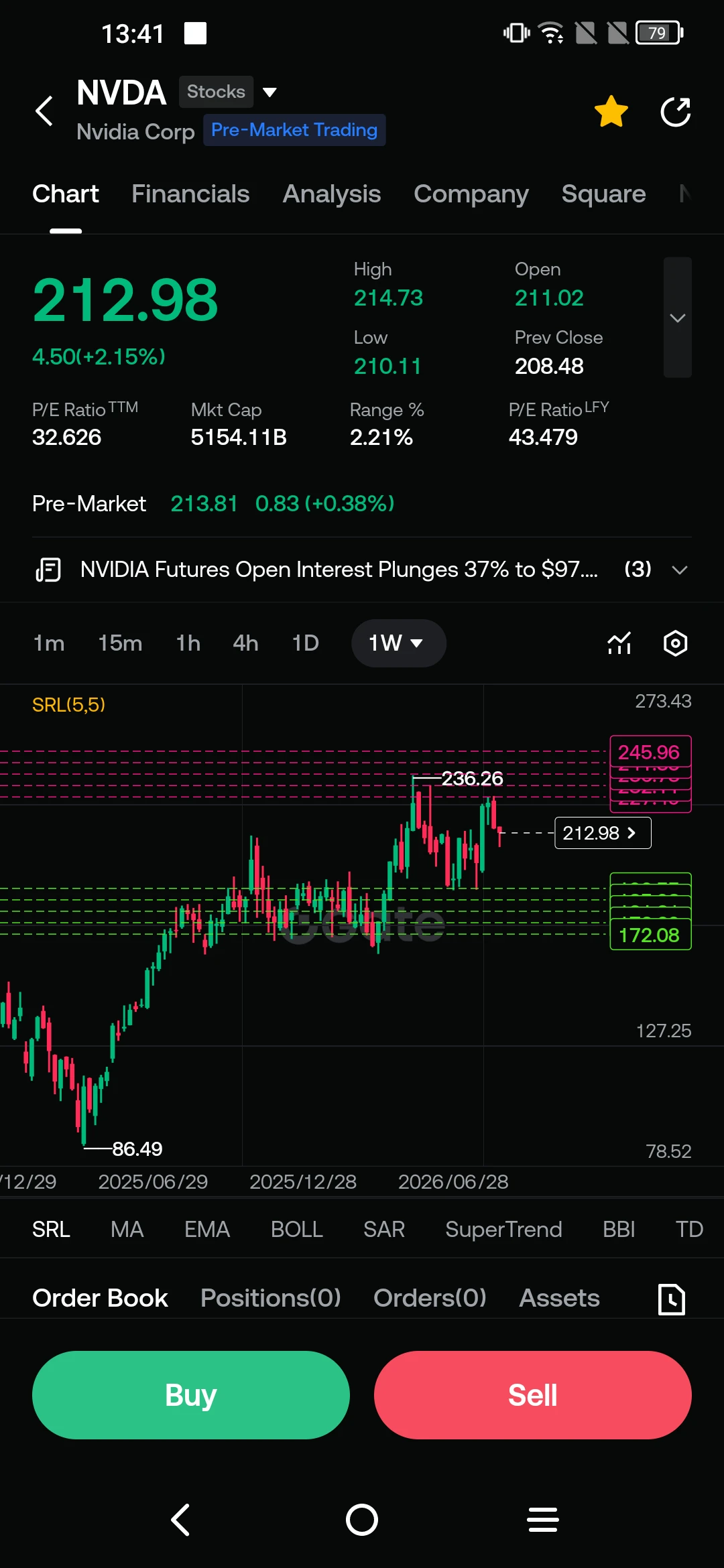This screenshot has height=1568, width=724.
Task: Open the Orders(0) tab
Action: pos(430,1298)
